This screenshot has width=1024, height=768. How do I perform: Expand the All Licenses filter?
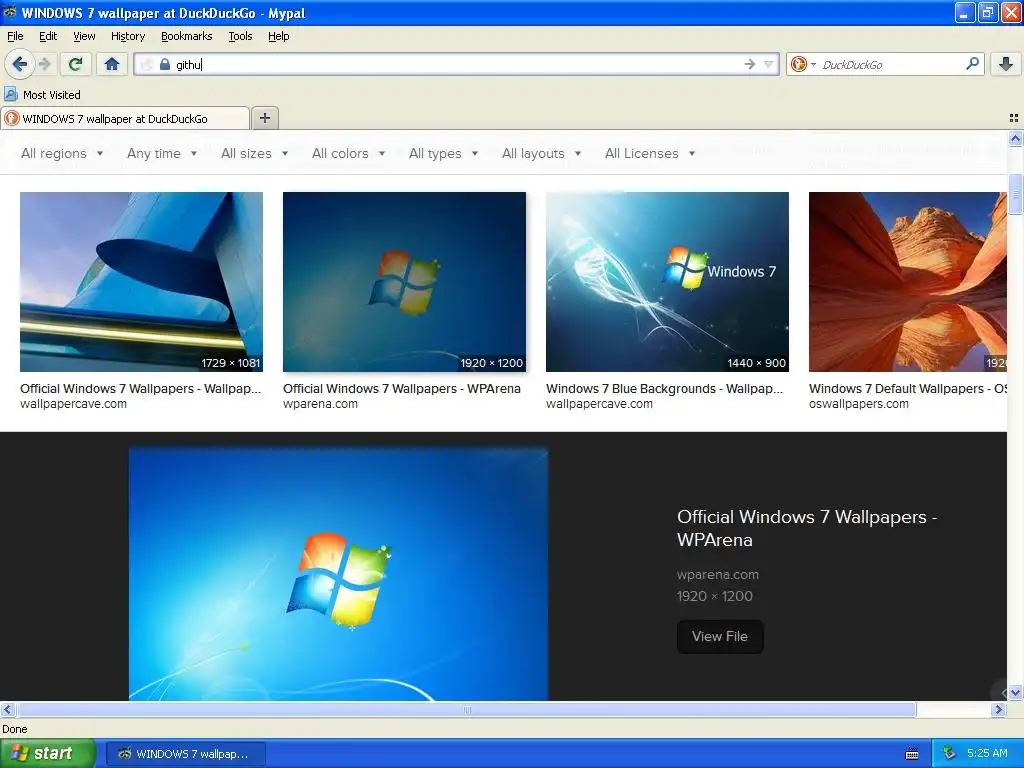point(650,153)
